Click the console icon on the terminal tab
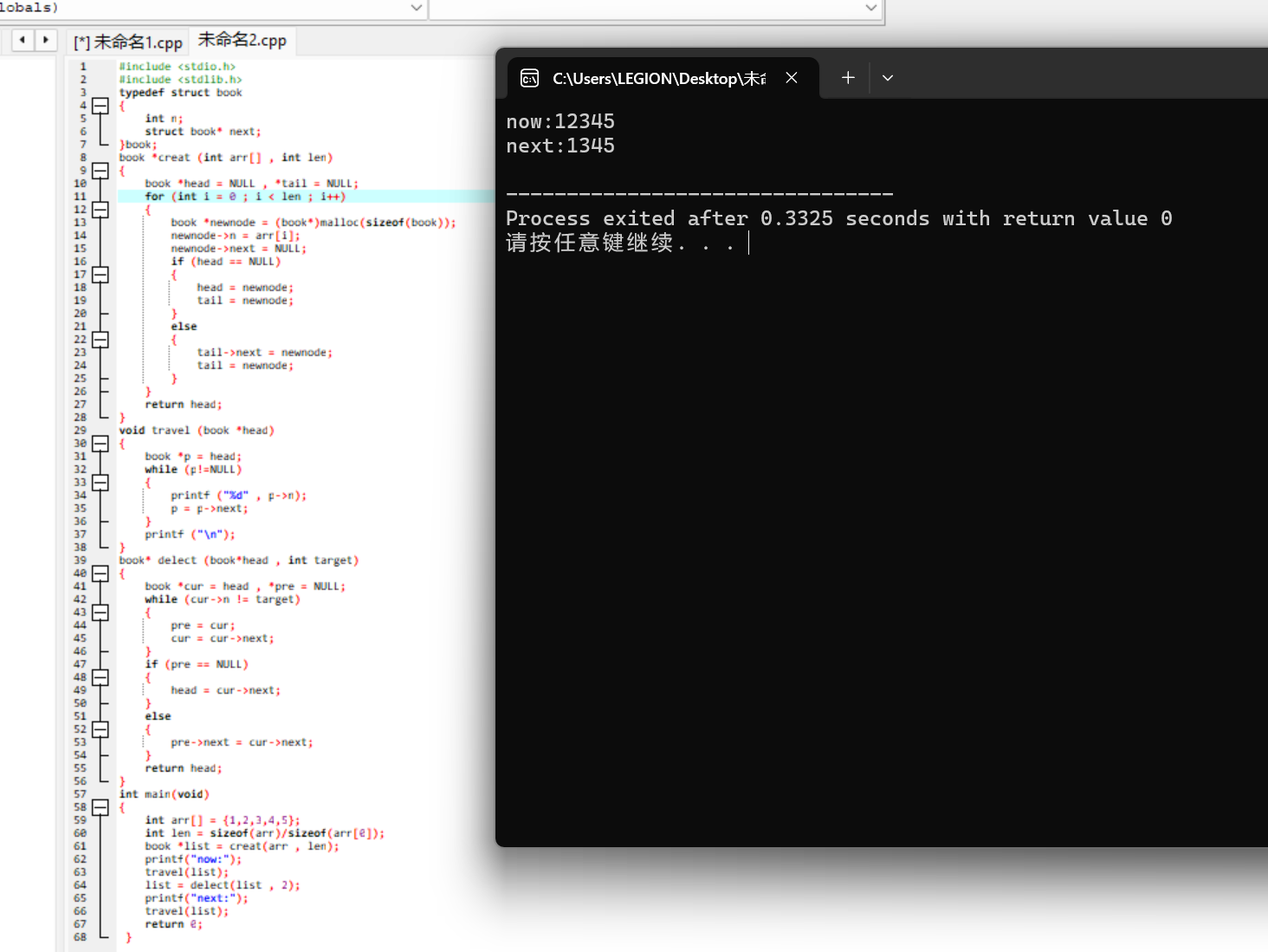 pos(529,79)
